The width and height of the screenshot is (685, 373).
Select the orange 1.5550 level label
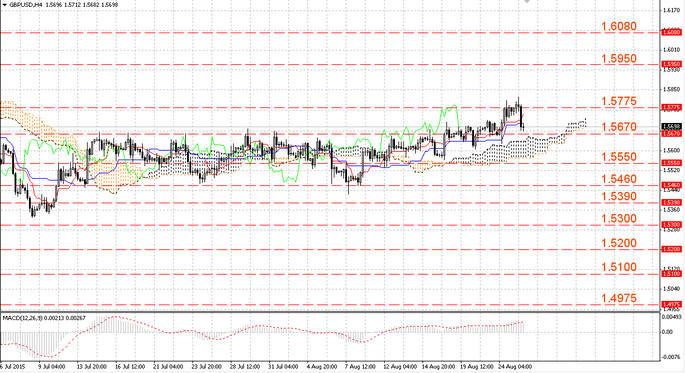click(619, 157)
